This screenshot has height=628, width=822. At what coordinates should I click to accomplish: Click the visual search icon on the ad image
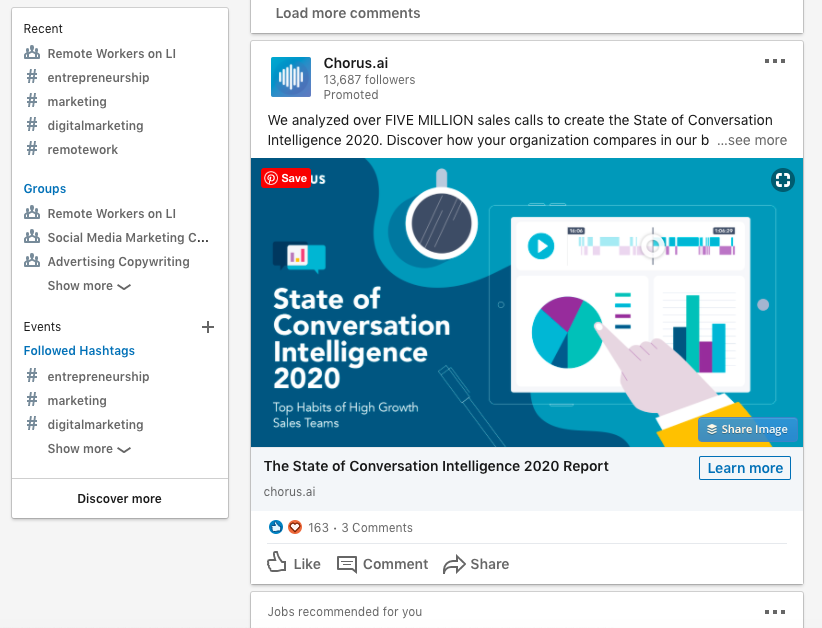[783, 180]
